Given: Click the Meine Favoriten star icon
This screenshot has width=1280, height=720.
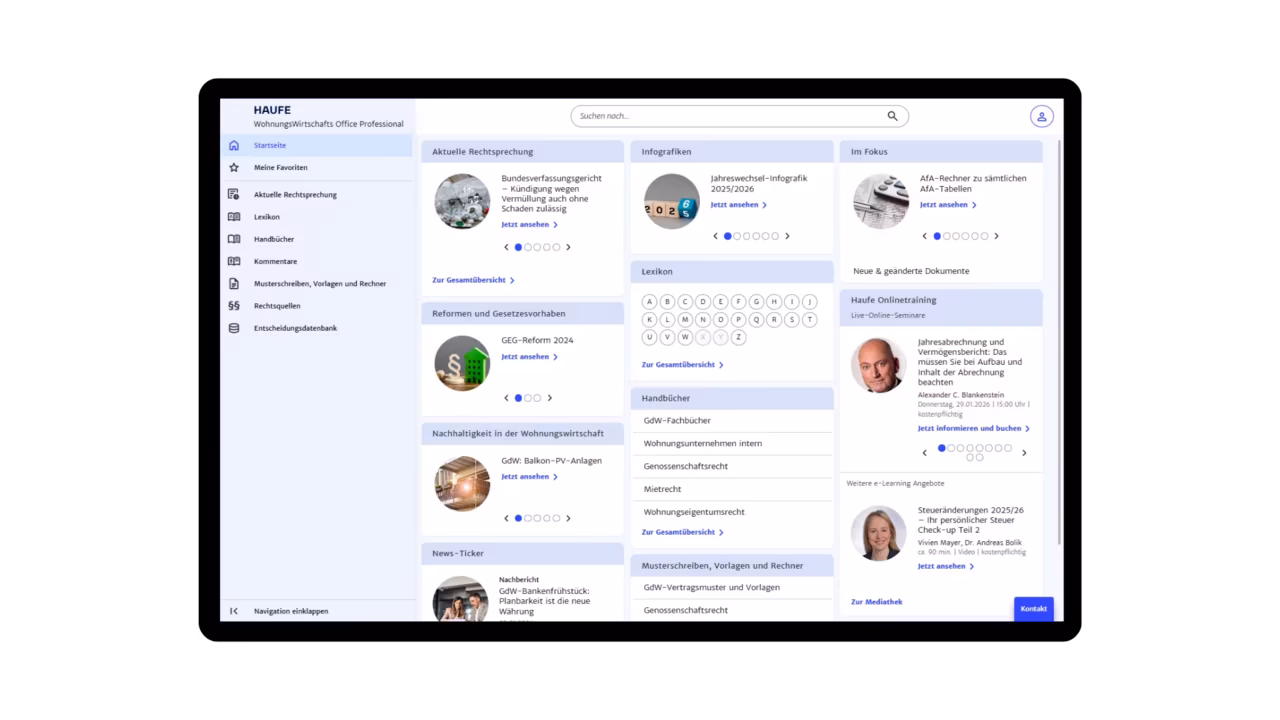Looking at the screenshot, I should 234,168.
